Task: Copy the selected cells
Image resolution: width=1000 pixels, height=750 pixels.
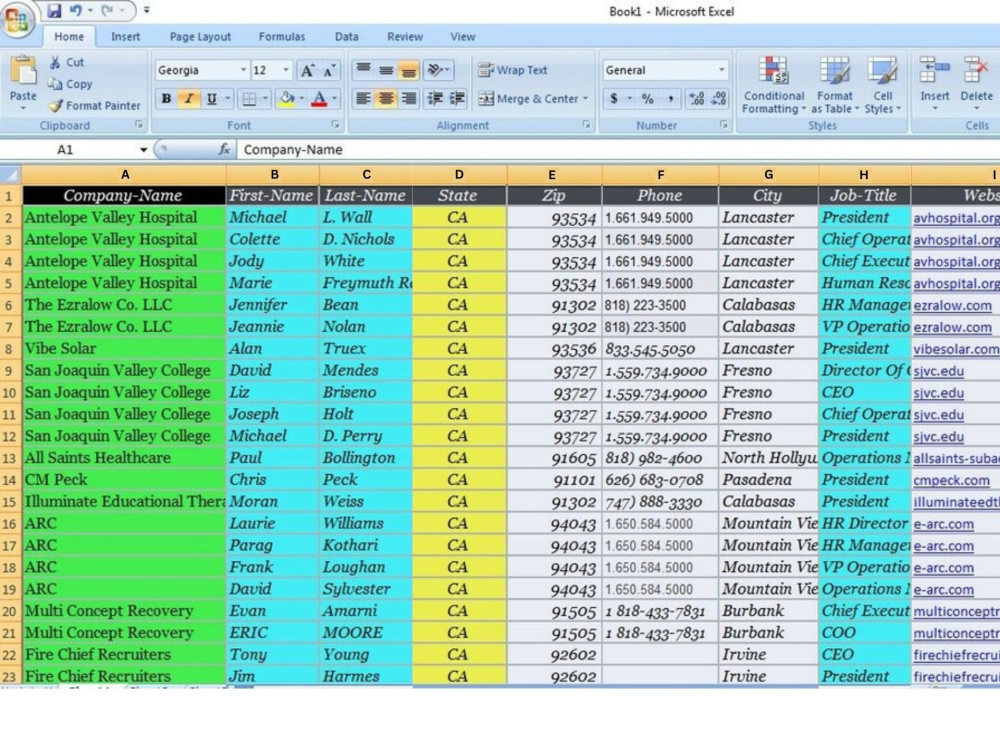Action: point(70,84)
